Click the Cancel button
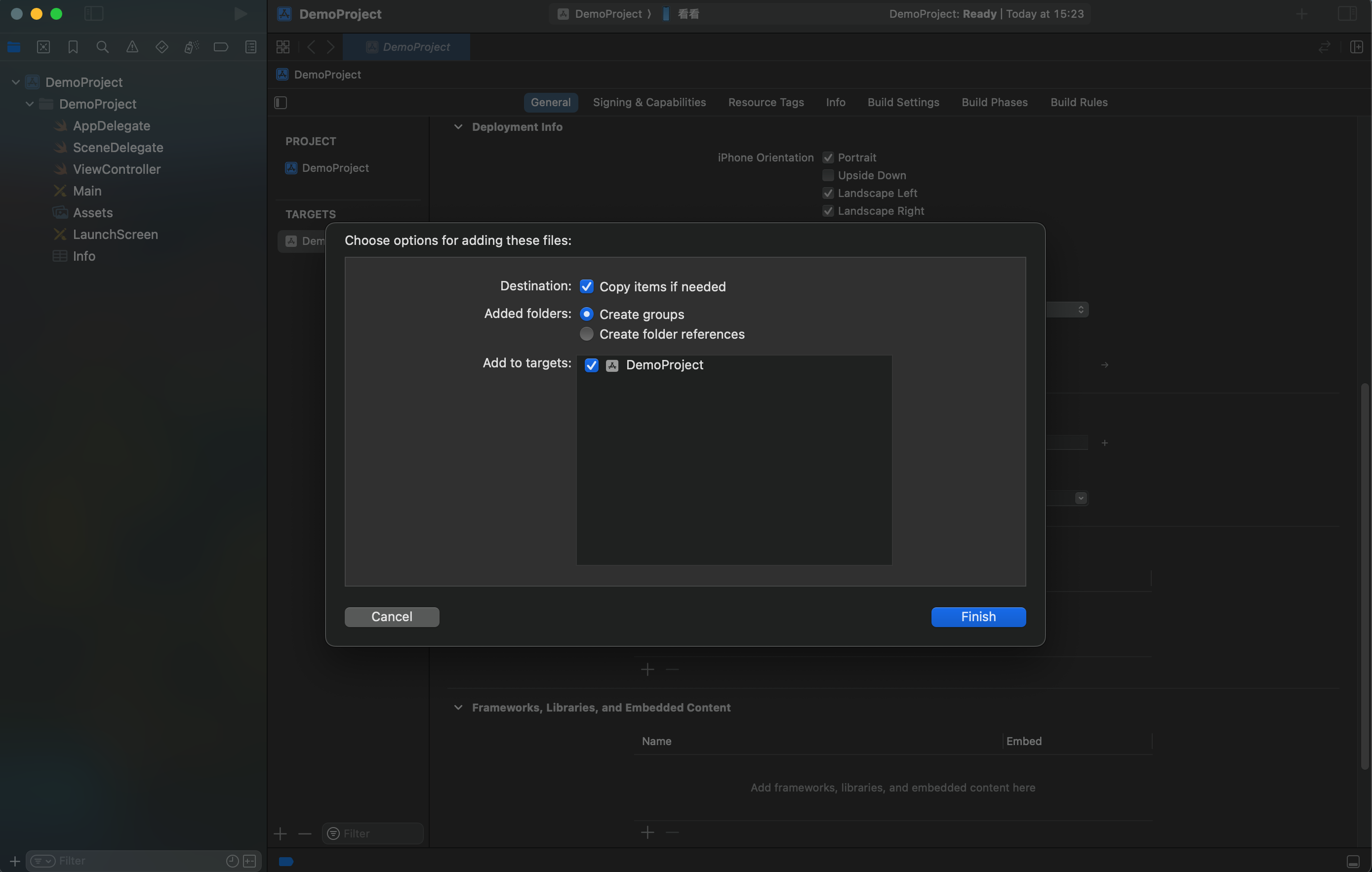This screenshot has width=1372, height=872. (x=392, y=617)
